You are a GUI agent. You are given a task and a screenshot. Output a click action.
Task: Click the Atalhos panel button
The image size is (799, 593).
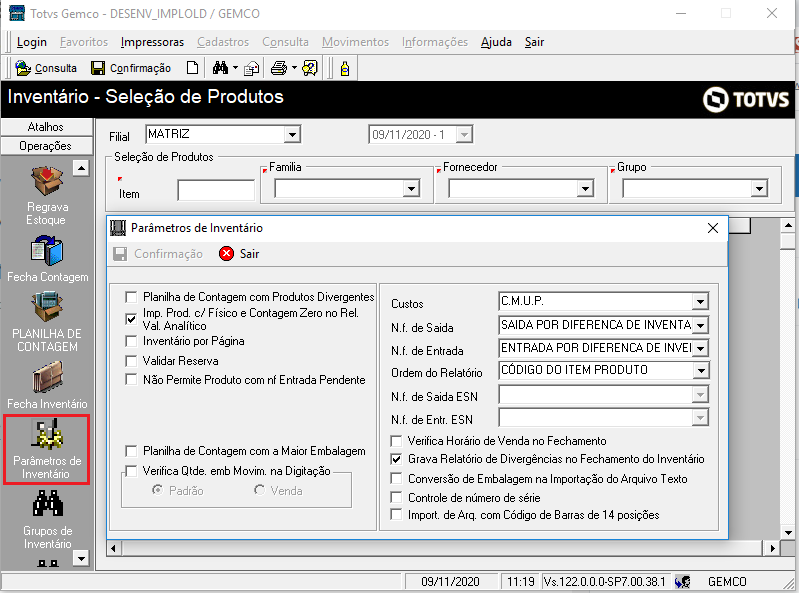click(x=47, y=127)
